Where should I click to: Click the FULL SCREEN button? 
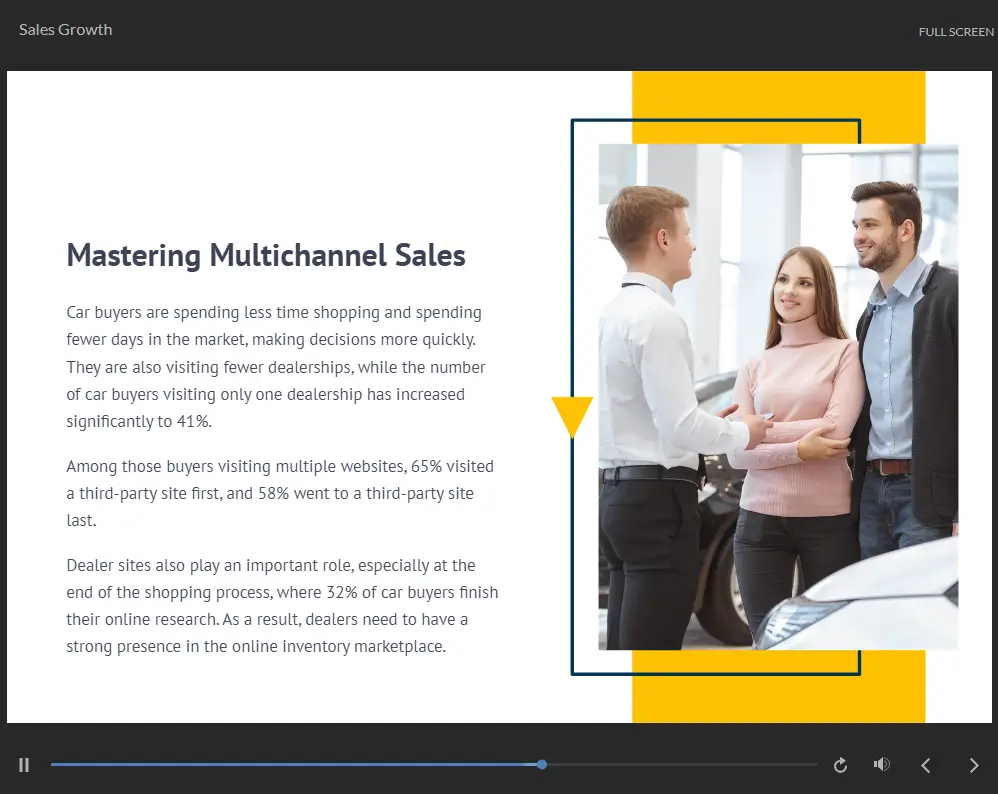coord(955,32)
